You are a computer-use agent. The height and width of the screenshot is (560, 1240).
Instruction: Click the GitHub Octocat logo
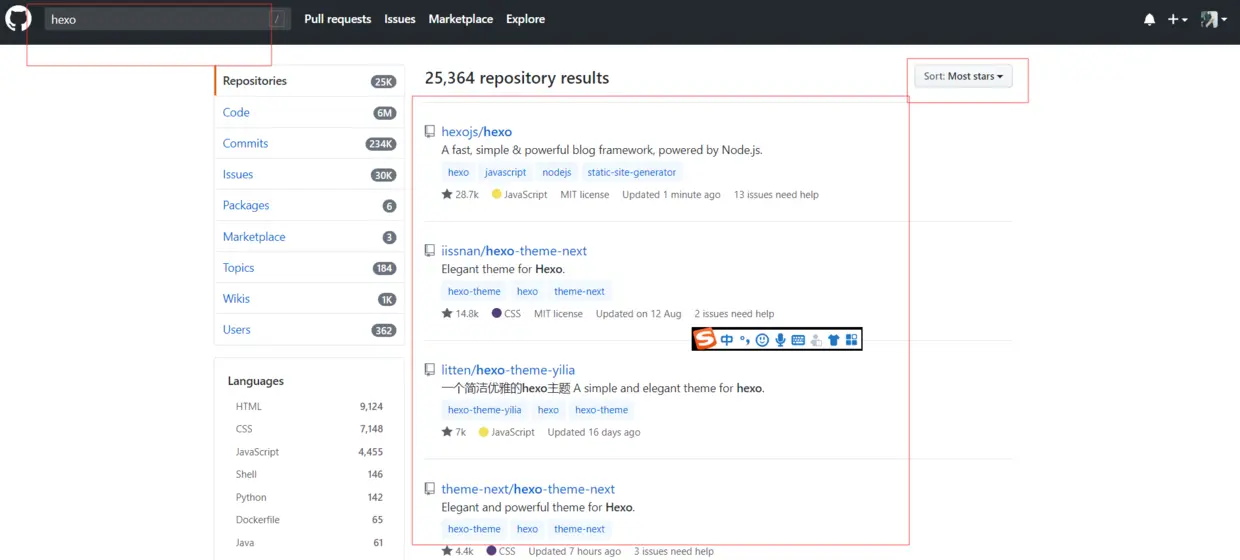[18, 19]
